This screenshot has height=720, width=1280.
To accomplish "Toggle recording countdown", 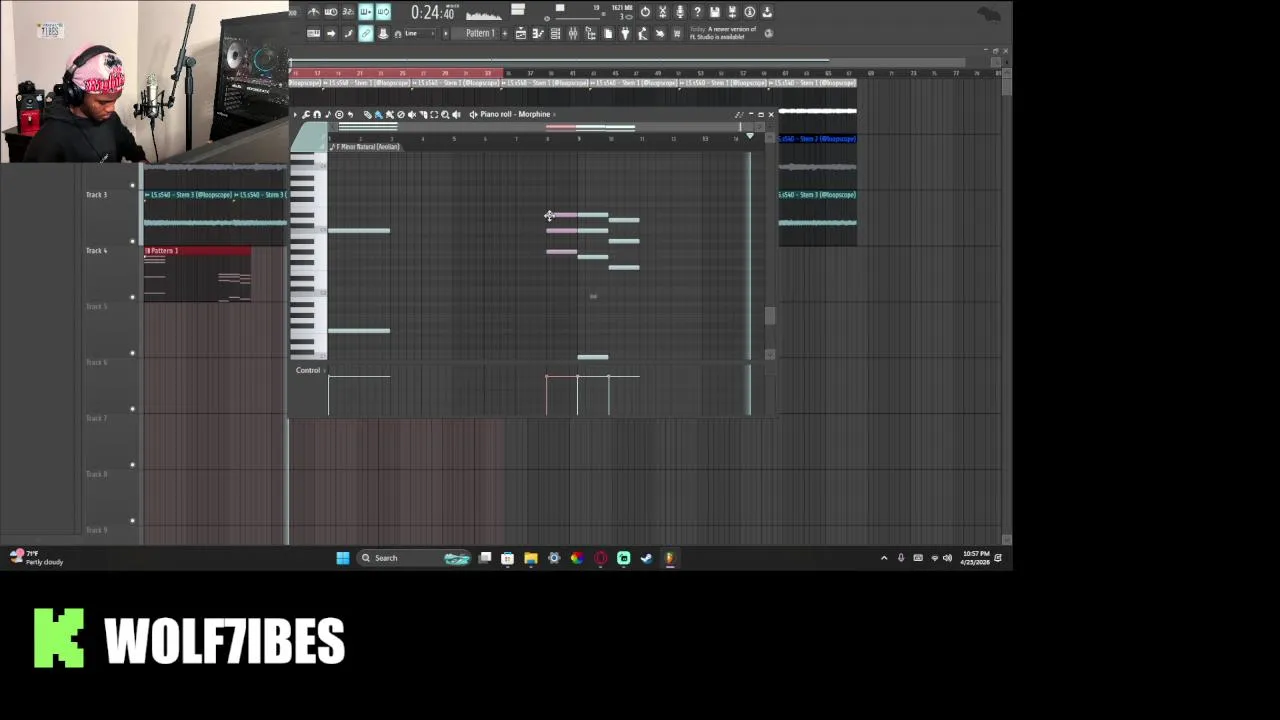I will tap(348, 12).
